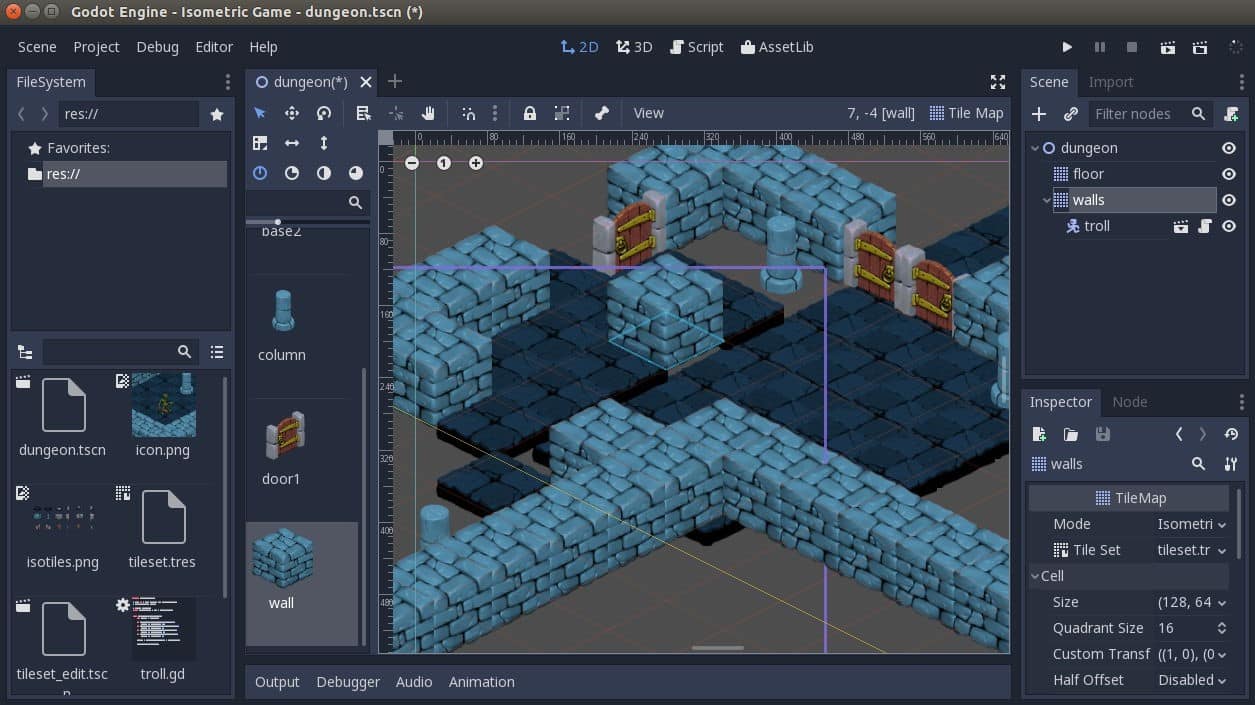Open the Project menu
The height and width of the screenshot is (705, 1255).
point(96,46)
